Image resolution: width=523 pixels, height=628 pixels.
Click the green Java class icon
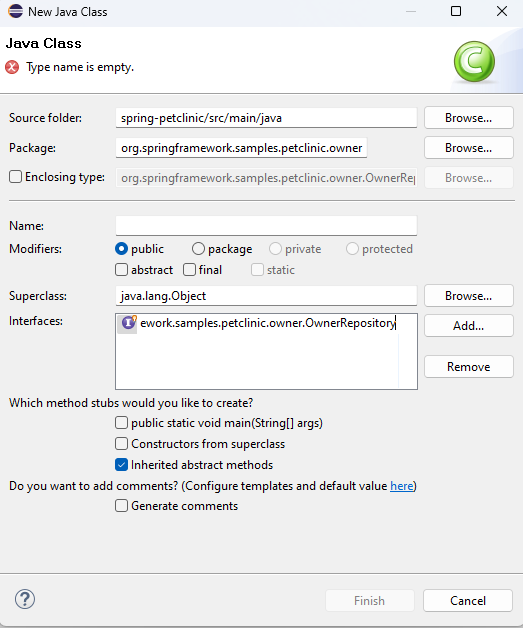tap(474, 61)
